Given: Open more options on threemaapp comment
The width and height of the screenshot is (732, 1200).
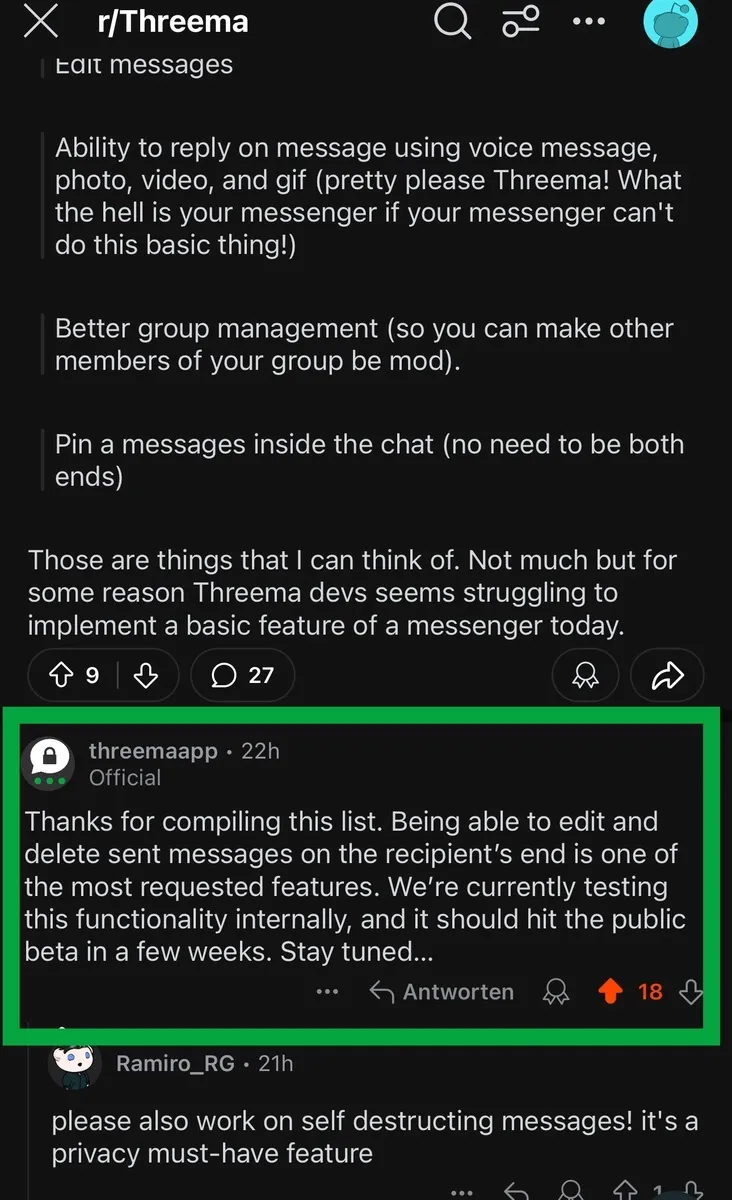Looking at the screenshot, I should pyautogui.click(x=327, y=992).
